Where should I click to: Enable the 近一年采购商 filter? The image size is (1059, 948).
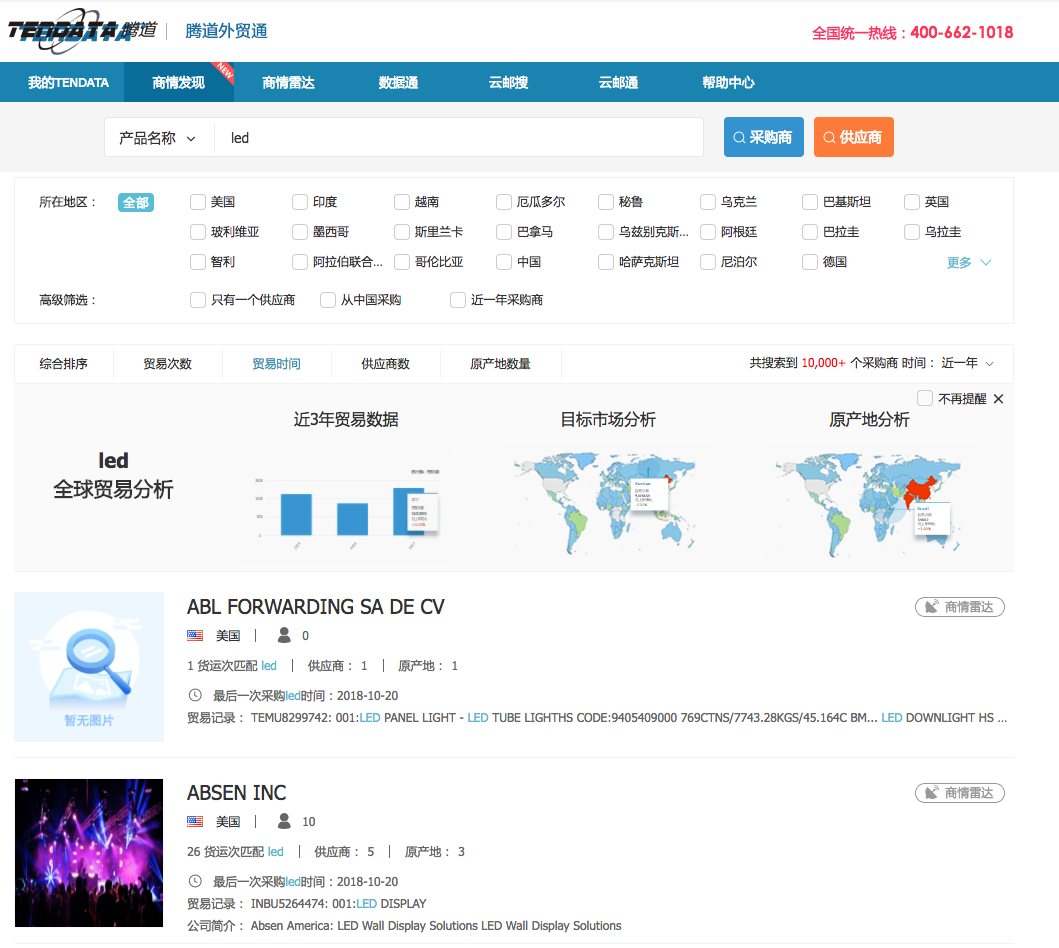[x=458, y=300]
